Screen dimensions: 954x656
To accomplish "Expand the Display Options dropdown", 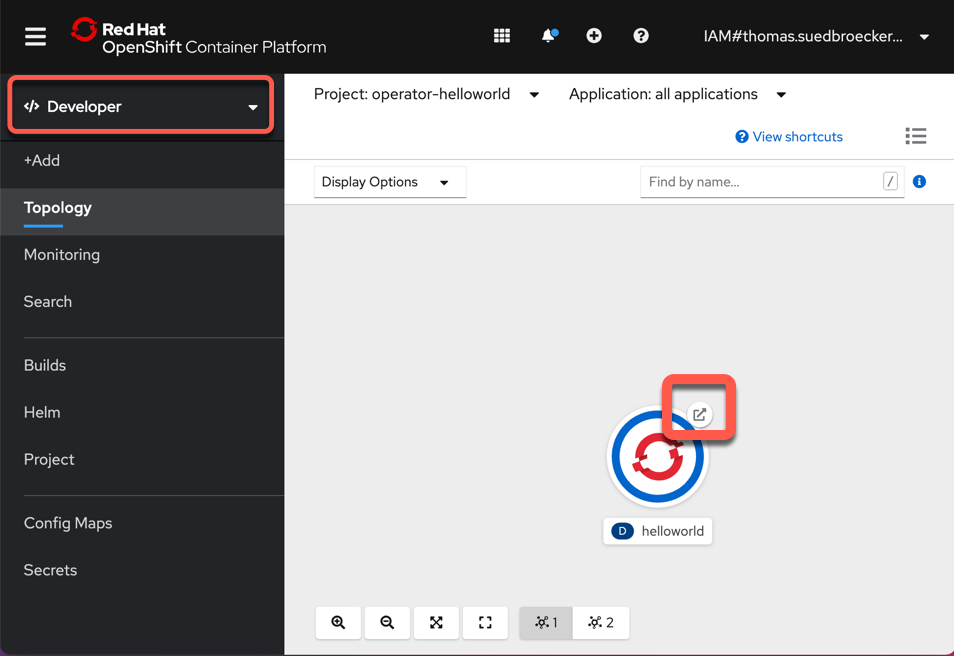I will tap(390, 182).
